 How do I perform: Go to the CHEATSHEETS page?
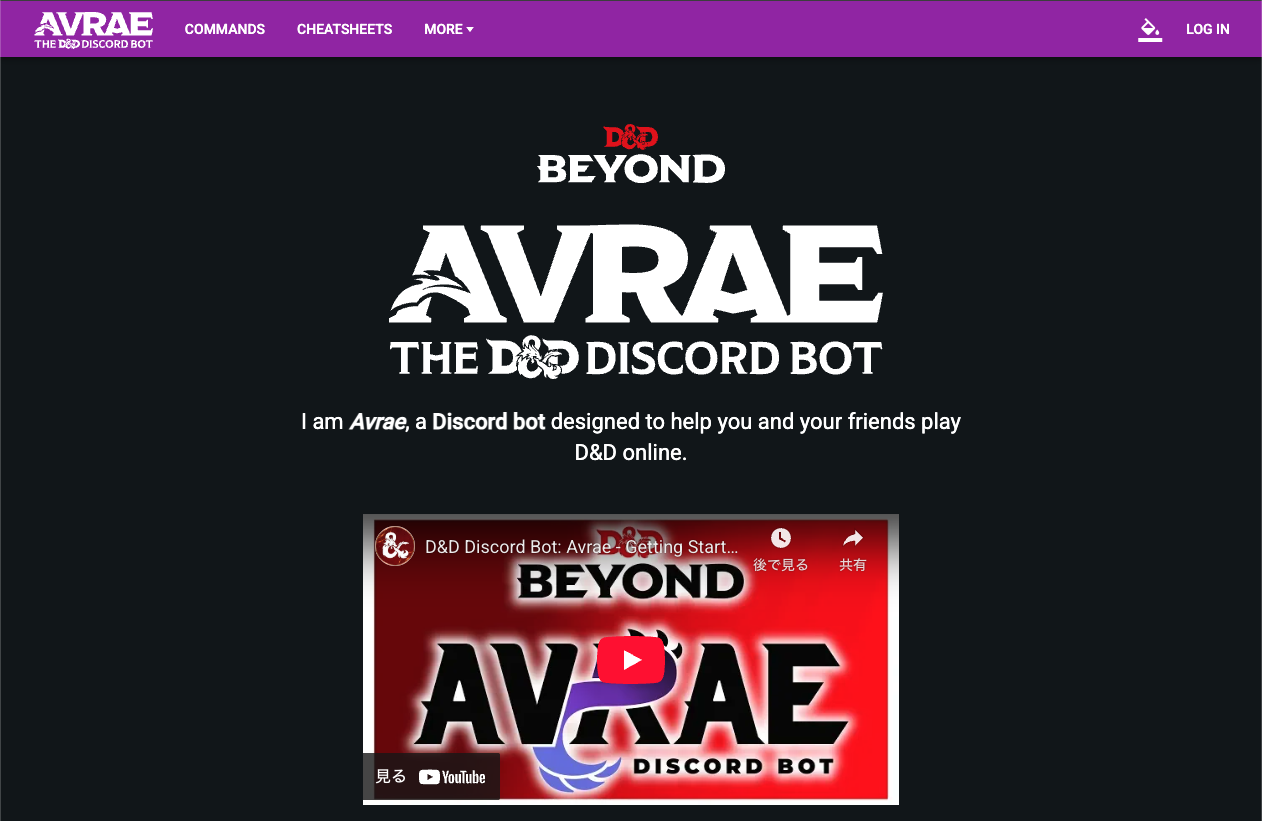click(344, 29)
